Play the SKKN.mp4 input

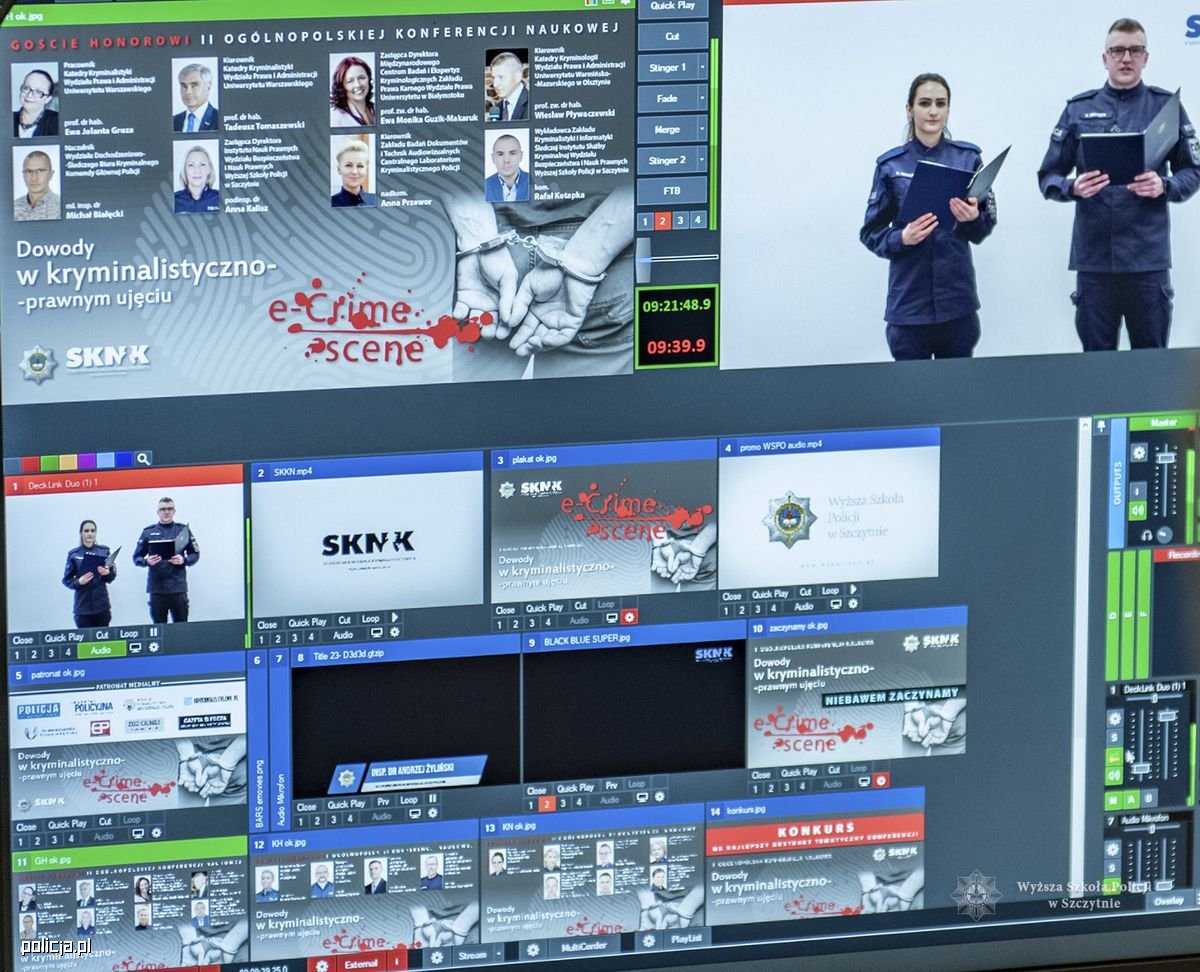[x=395, y=618]
